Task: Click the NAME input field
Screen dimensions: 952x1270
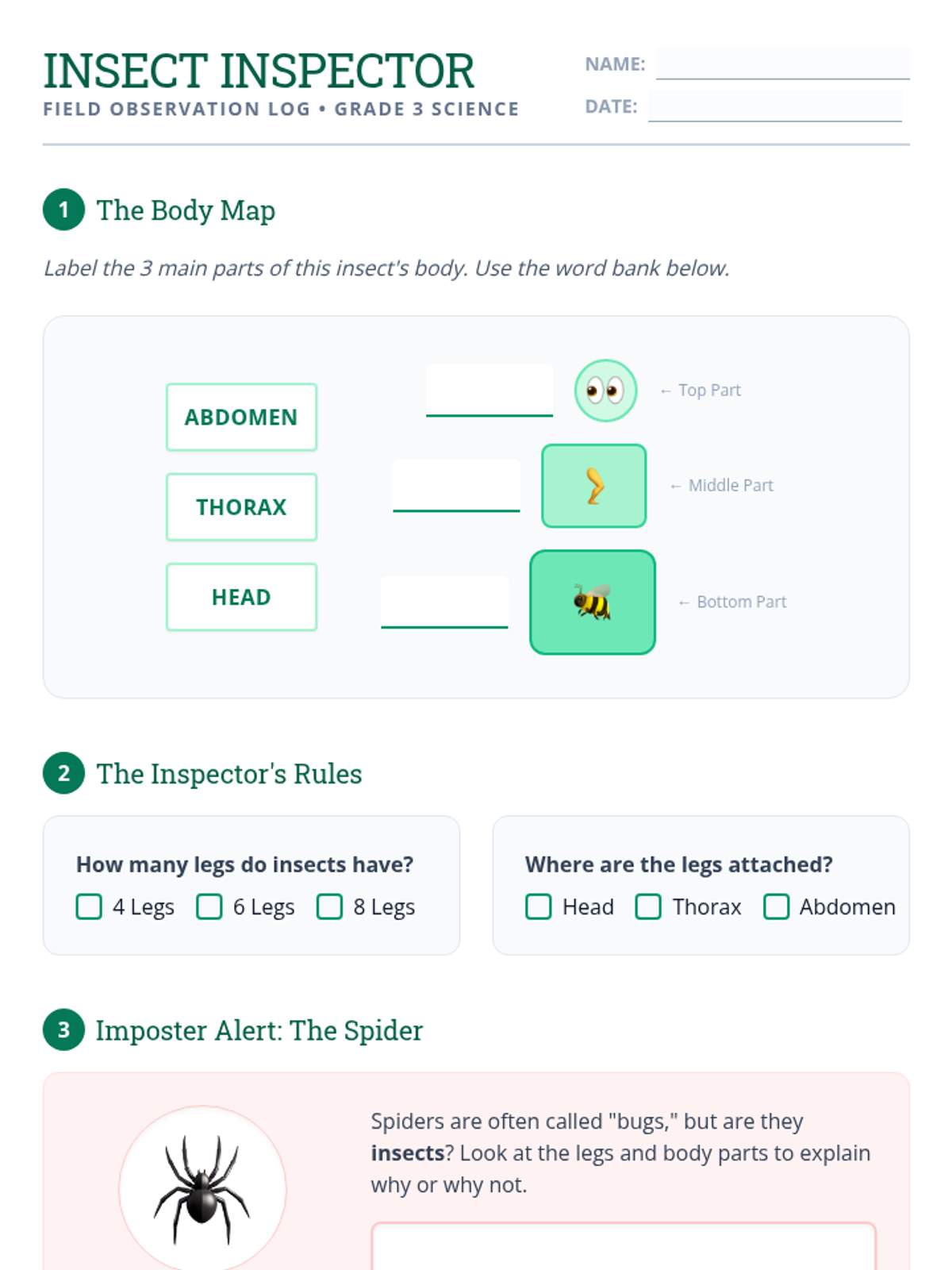Action: (x=783, y=64)
